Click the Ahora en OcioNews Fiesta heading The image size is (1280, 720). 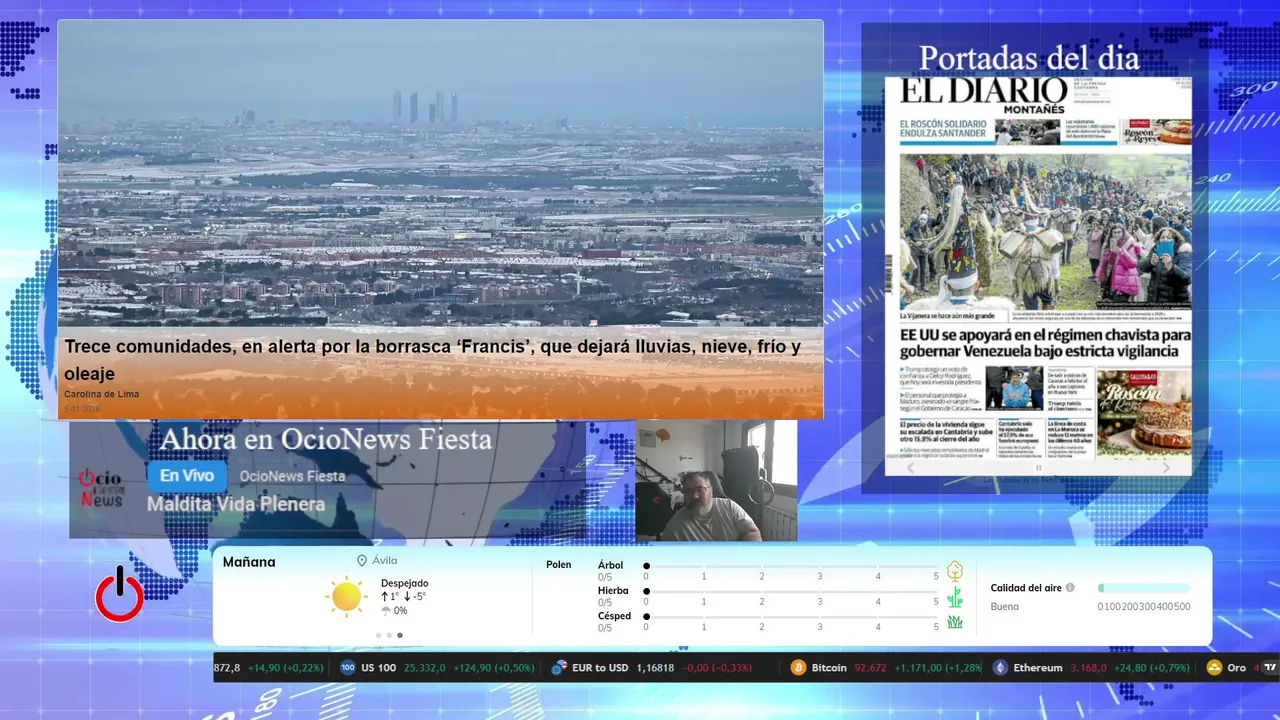[326, 439]
